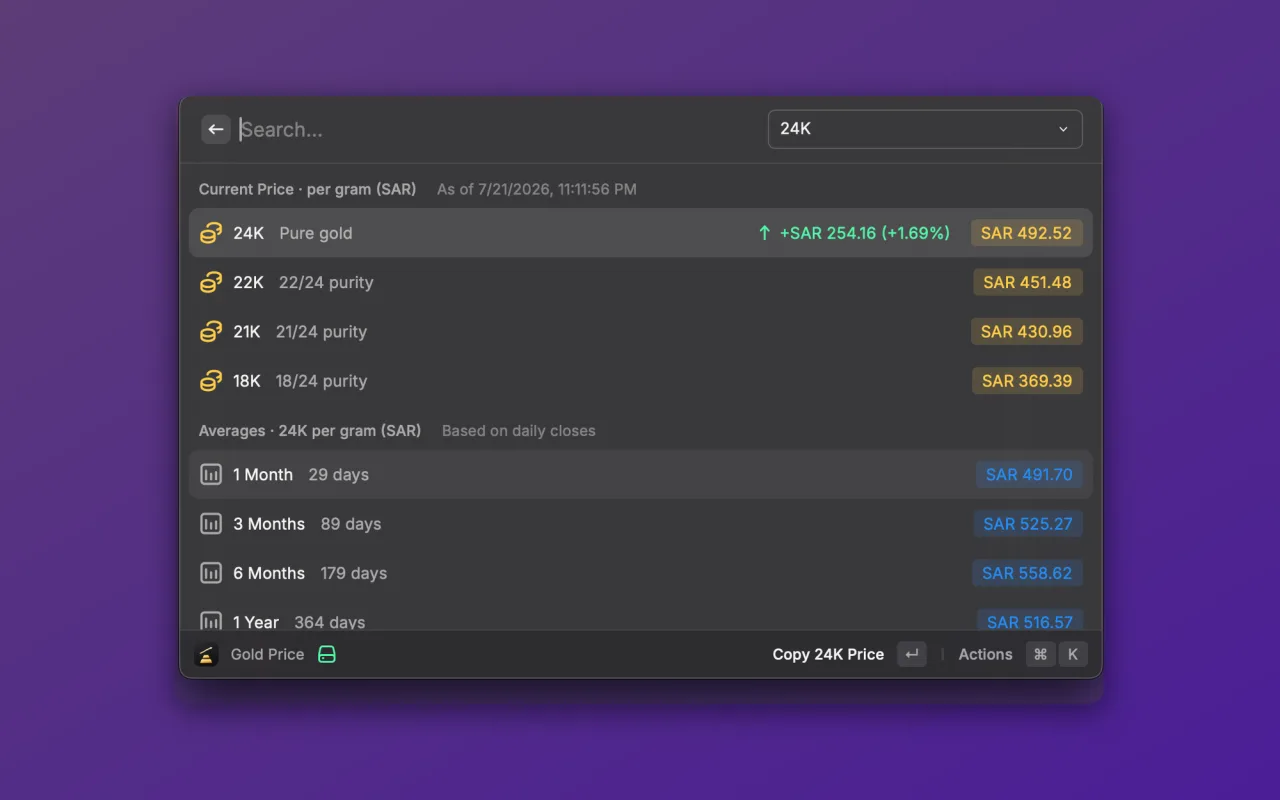Select the 3 Months 89 days row
1280x800 pixels.
(x=641, y=524)
